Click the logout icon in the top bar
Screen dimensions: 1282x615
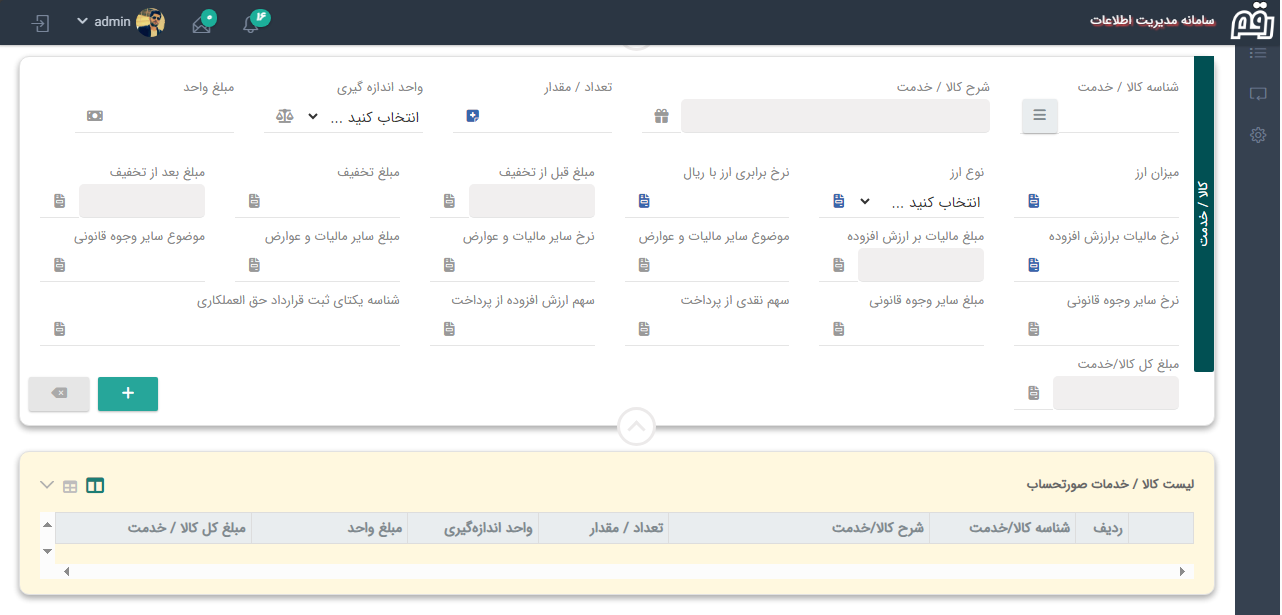tap(39, 21)
